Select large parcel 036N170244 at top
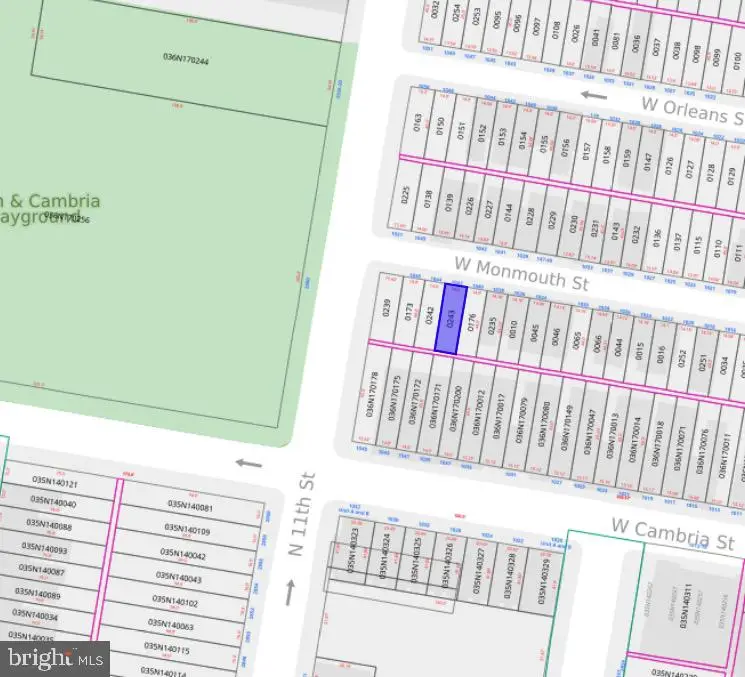This screenshot has width=745, height=677. [188, 57]
